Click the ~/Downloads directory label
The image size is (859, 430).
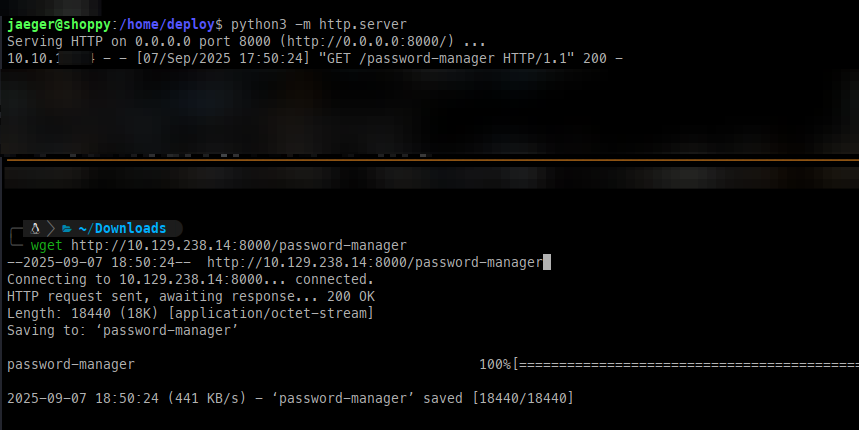coord(122,228)
